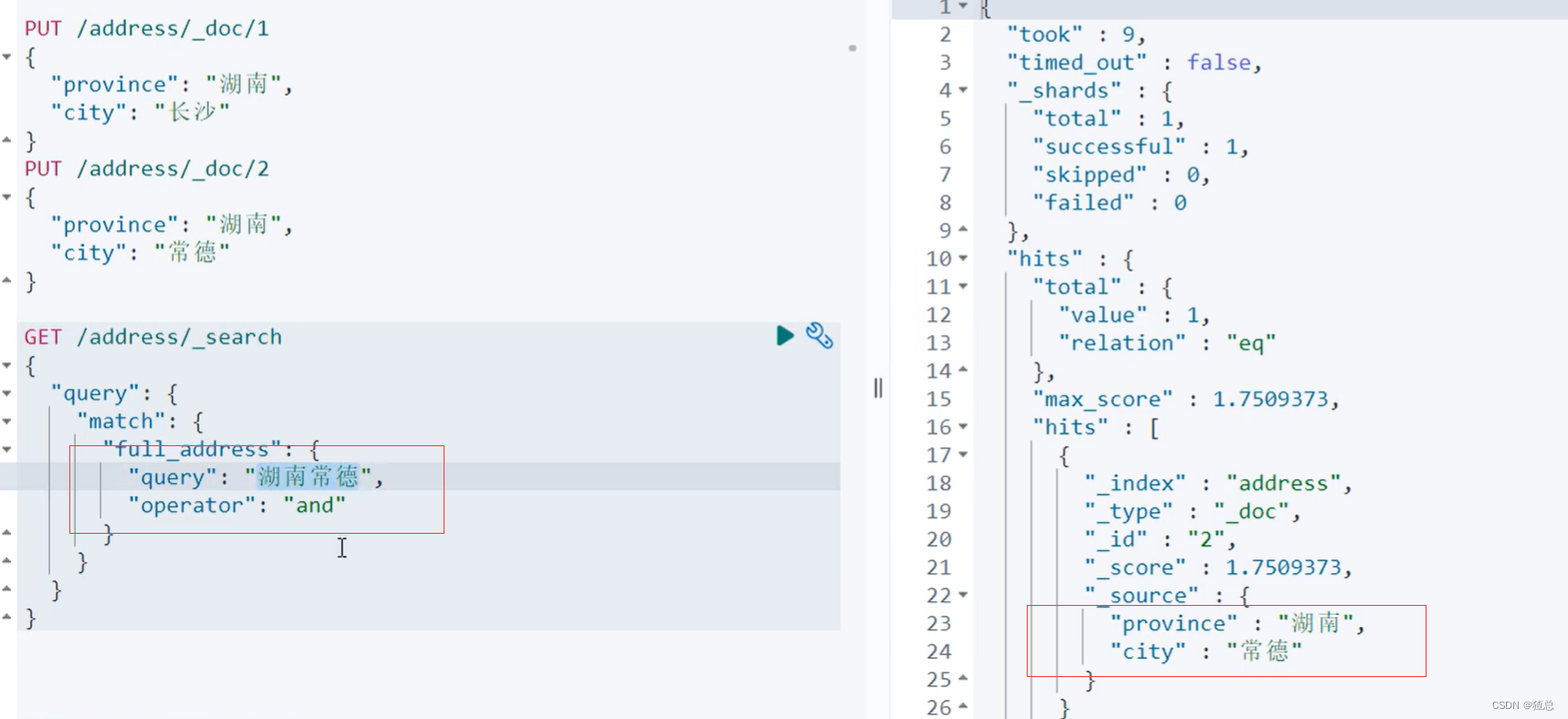Click the "_score" : 1.7509373 line
Image resolution: width=1568 pixels, height=719 pixels.
1218,568
